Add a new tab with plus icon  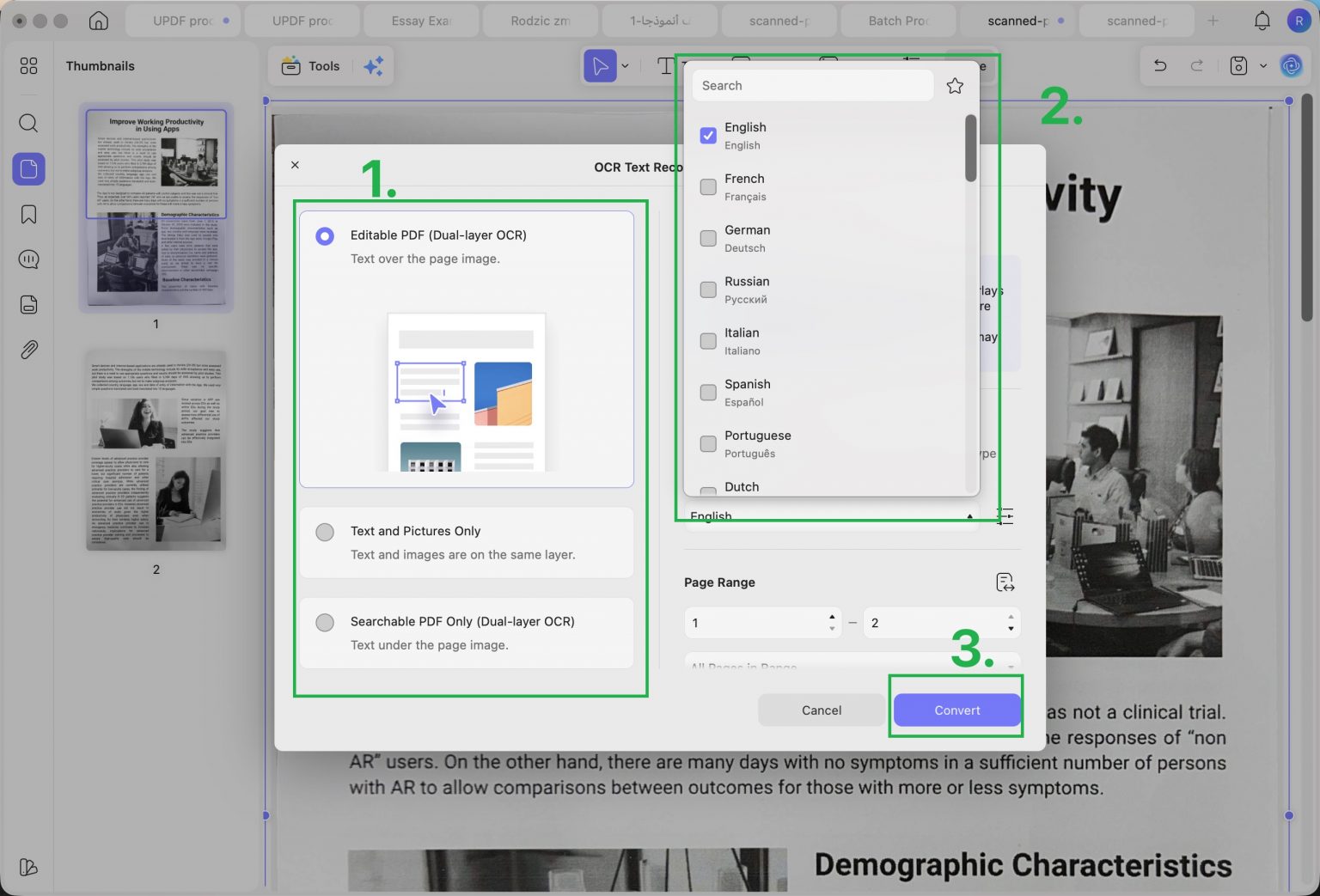1213,21
